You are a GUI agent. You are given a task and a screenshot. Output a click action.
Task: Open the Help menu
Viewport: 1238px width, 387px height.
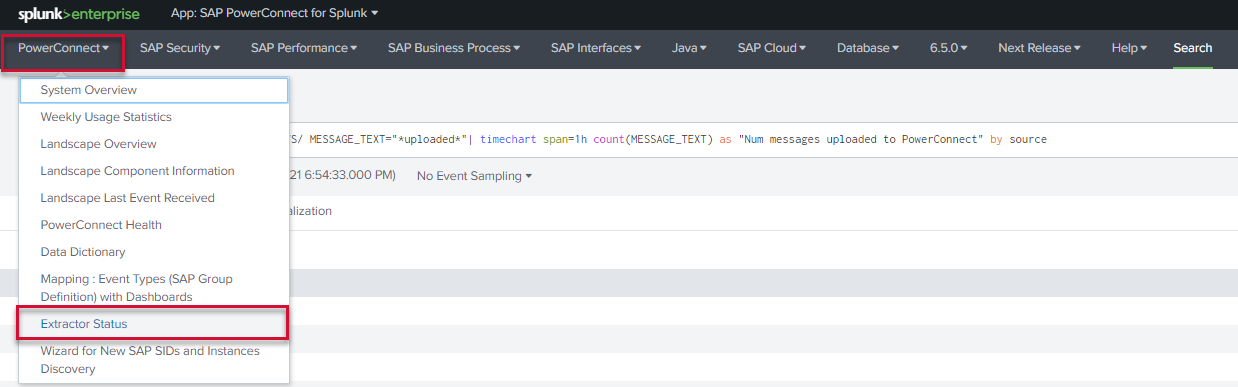[x=1130, y=48]
